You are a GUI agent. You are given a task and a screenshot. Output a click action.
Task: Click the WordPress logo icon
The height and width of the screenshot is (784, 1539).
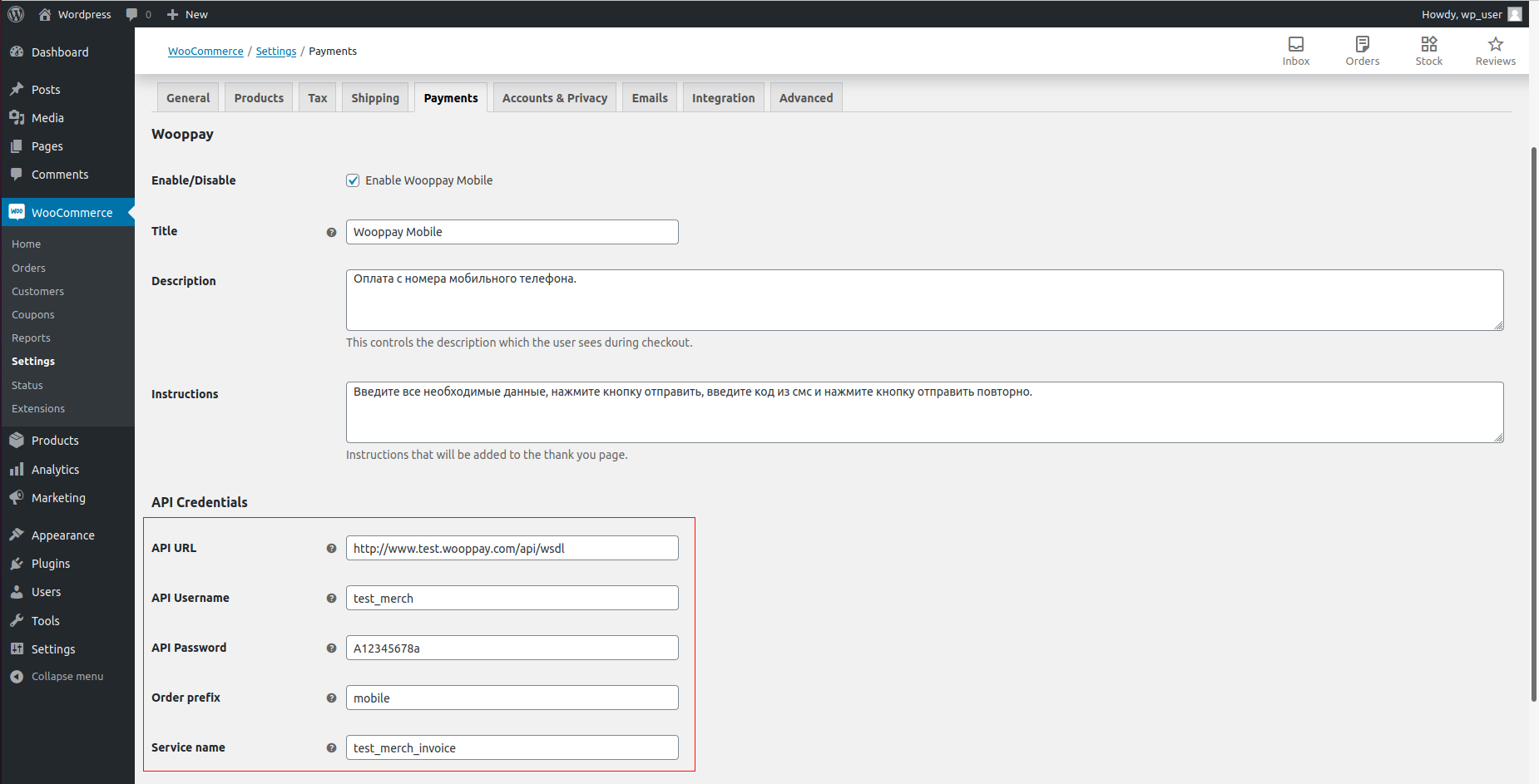point(16,14)
